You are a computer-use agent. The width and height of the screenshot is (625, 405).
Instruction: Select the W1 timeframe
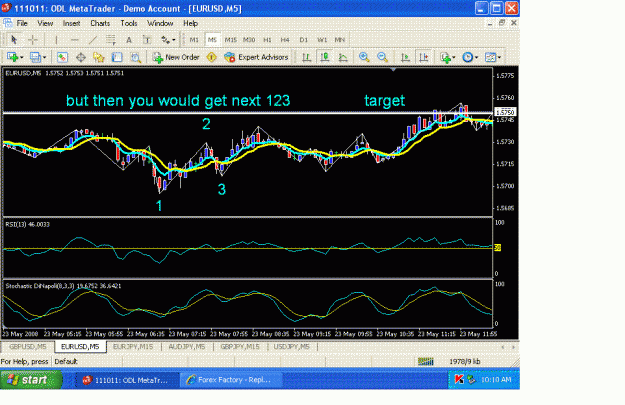(x=322, y=39)
